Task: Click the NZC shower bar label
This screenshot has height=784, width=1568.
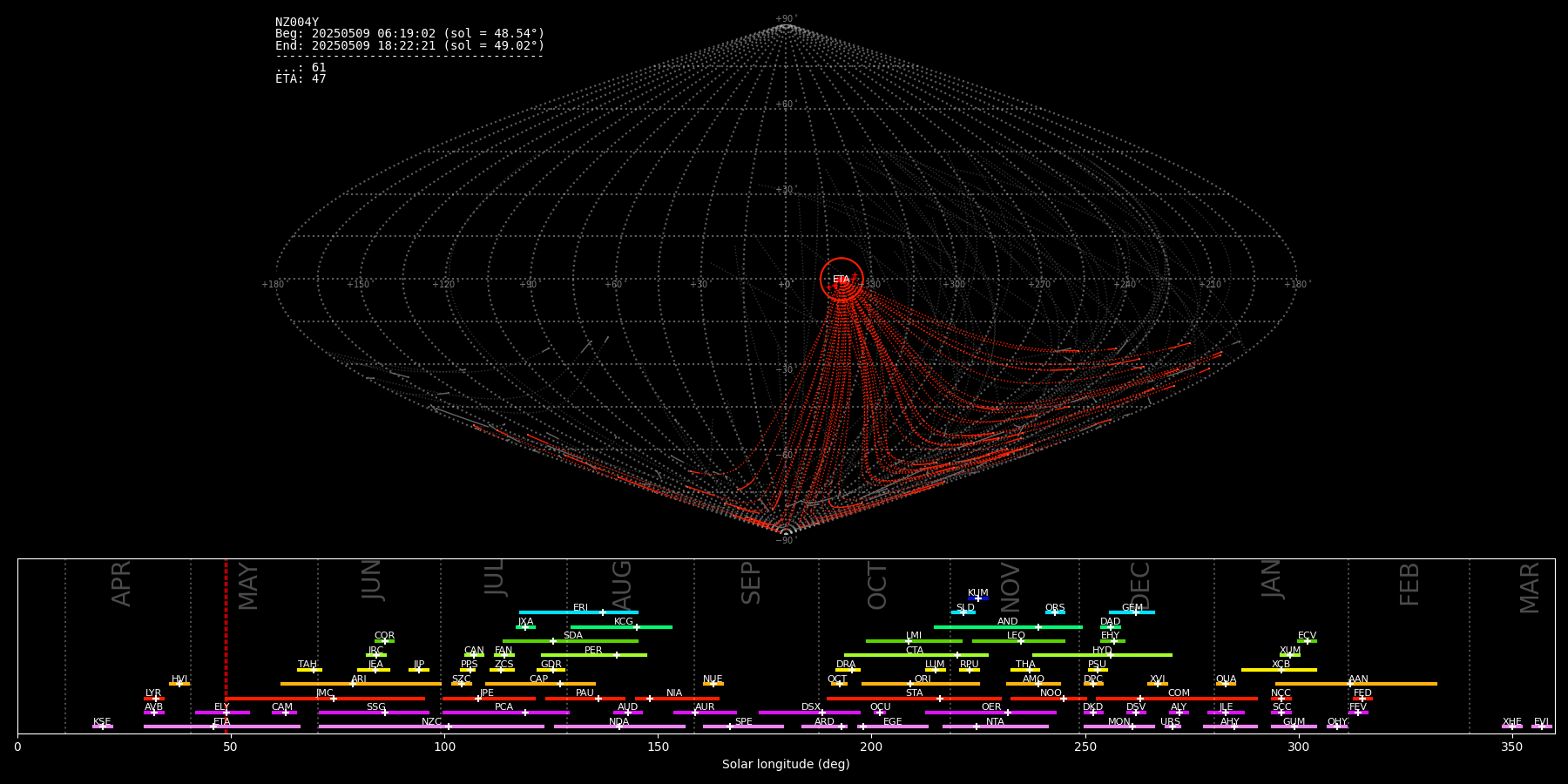Action: (x=431, y=721)
